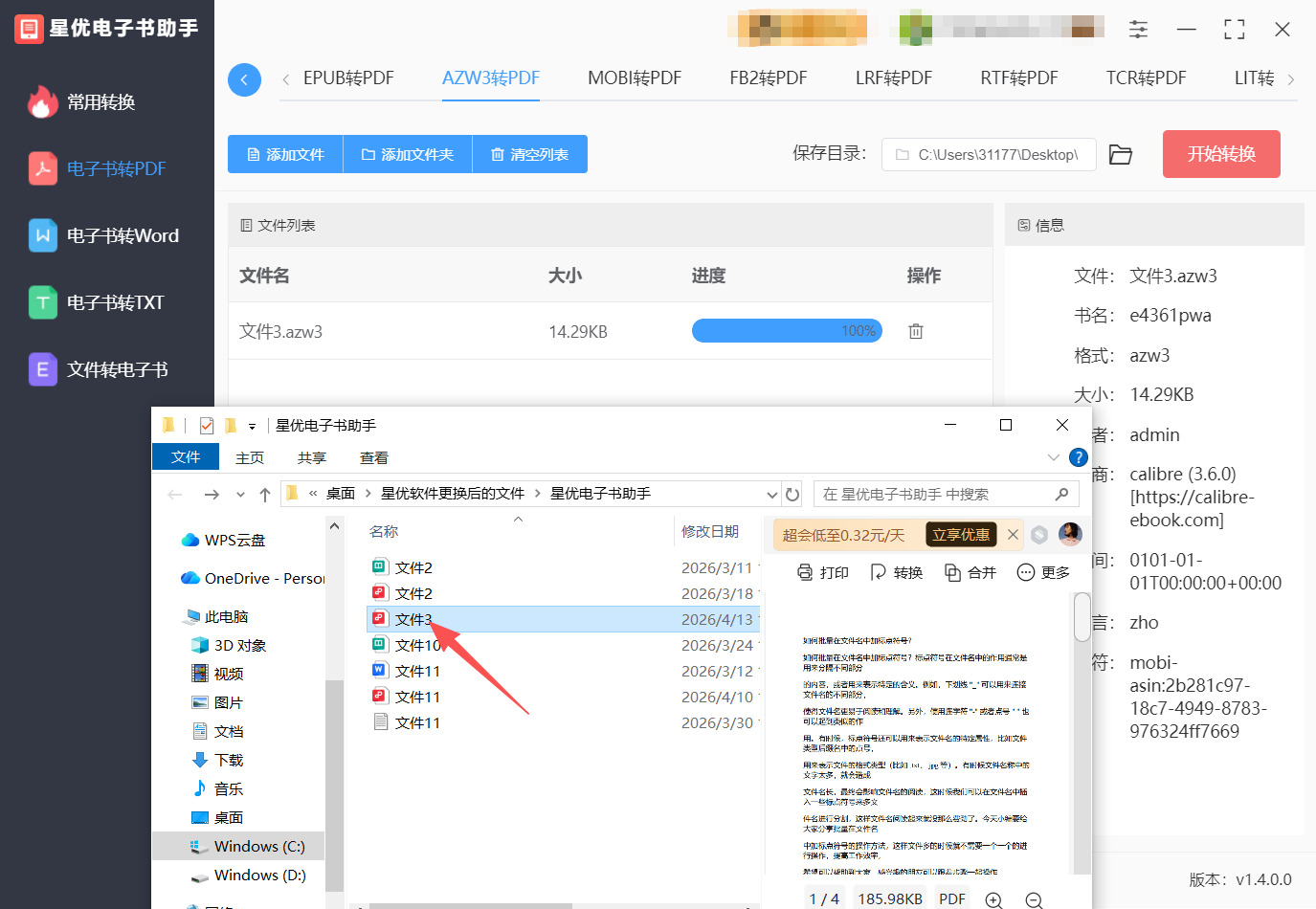Click the save directory path field
Viewport: 1316px width, 909px height.
click(989, 154)
